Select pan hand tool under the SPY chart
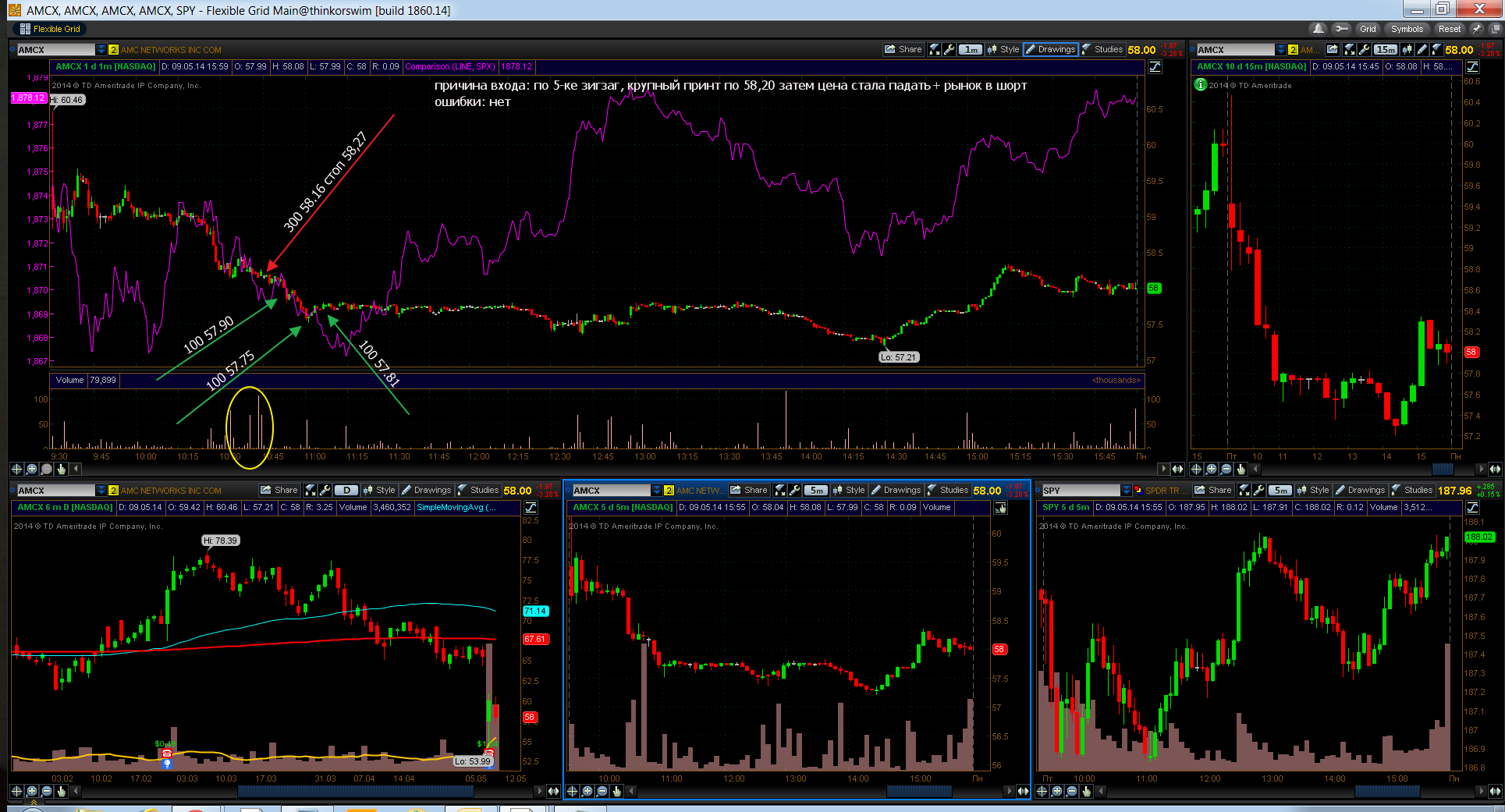 coord(1087,791)
